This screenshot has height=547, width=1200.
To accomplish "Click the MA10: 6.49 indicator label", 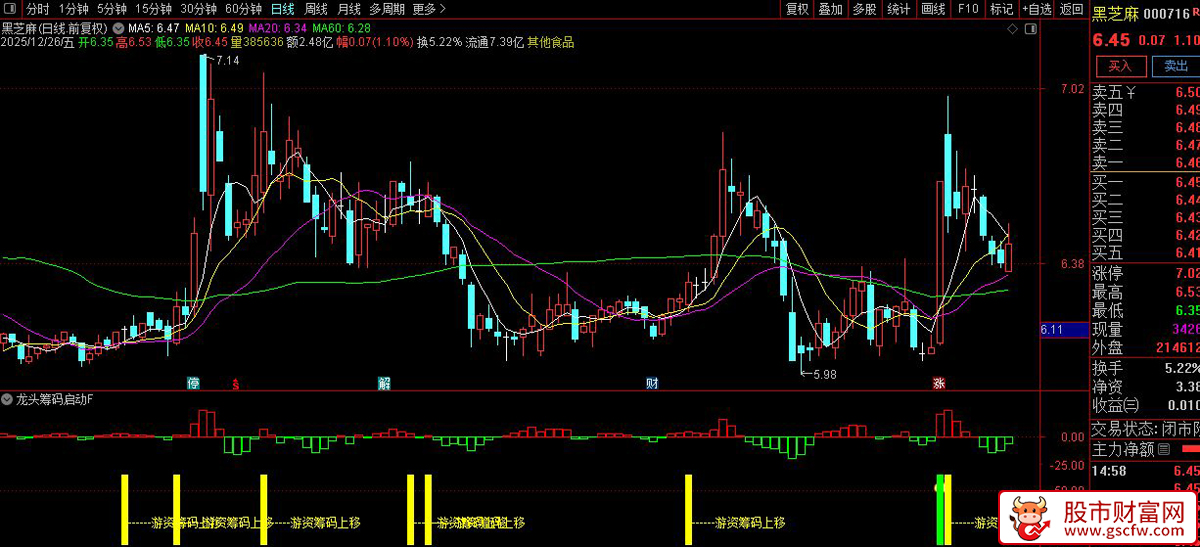I will click(215, 29).
